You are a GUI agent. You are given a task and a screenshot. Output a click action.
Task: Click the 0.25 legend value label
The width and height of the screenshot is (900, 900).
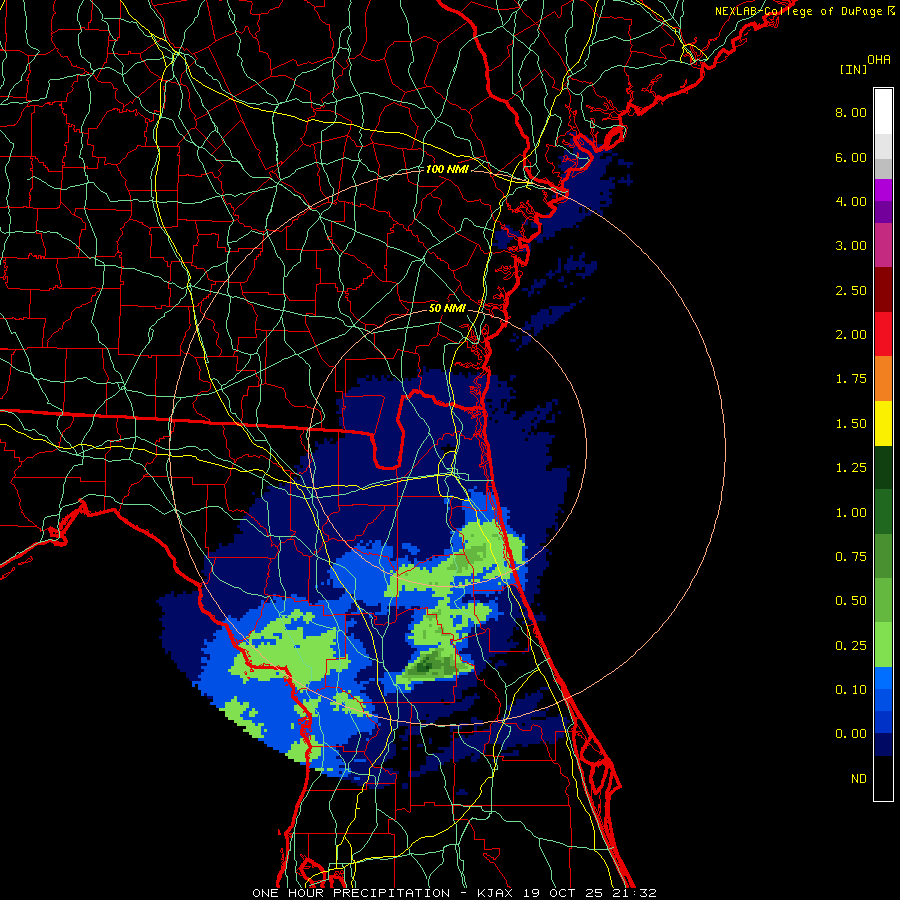click(x=851, y=646)
